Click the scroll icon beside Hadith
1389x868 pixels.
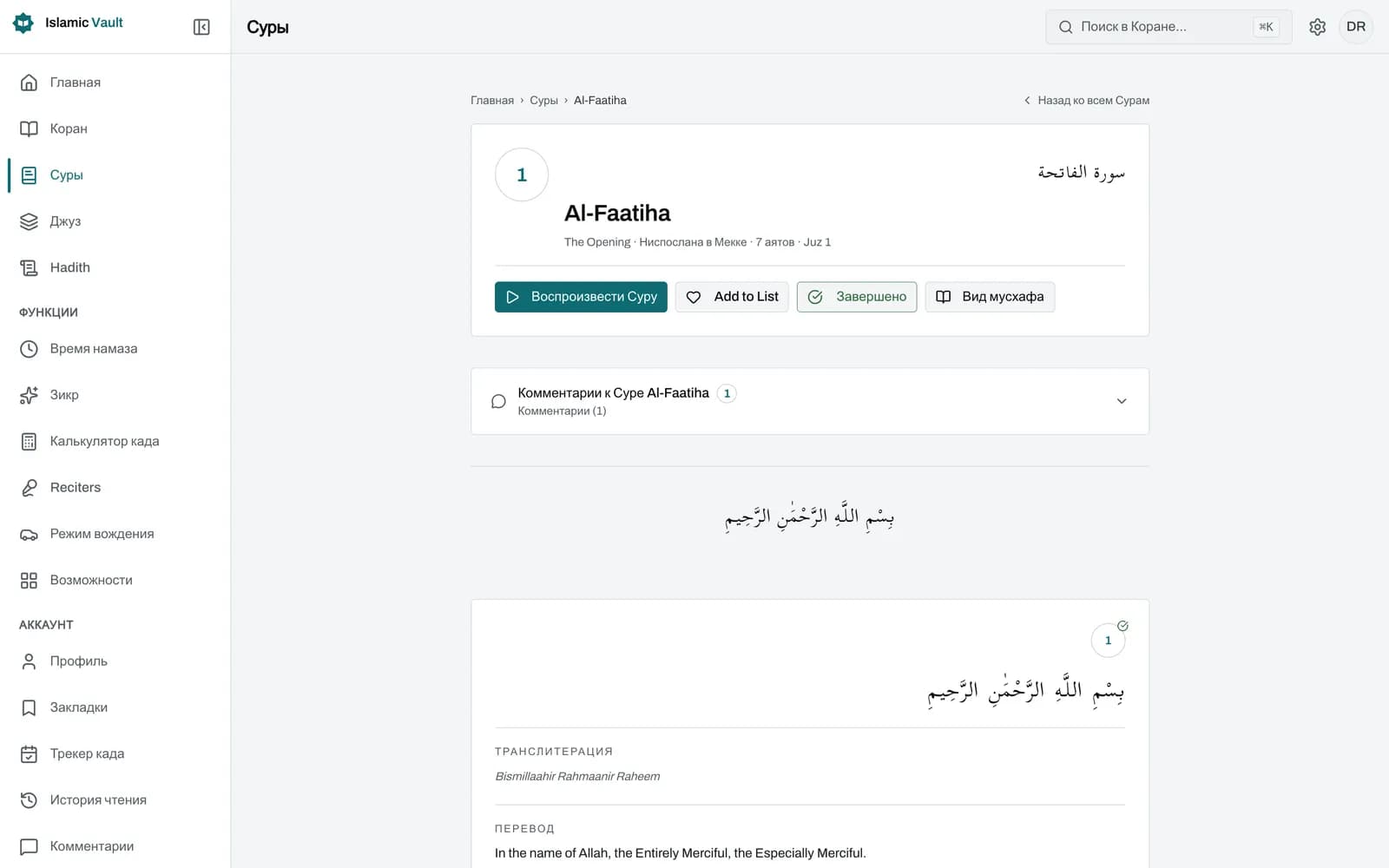(29, 267)
